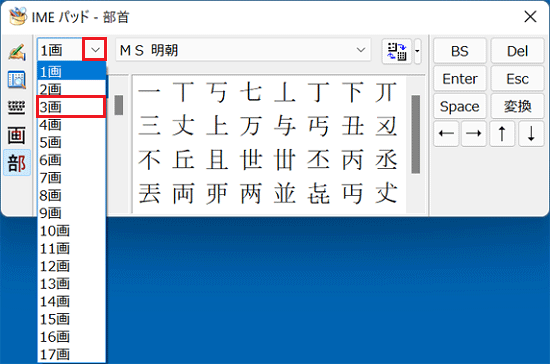Select 5画 in the dropdown list
Viewport: 550px width, 364px height.
pyautogui.click(x=72, y=142)
